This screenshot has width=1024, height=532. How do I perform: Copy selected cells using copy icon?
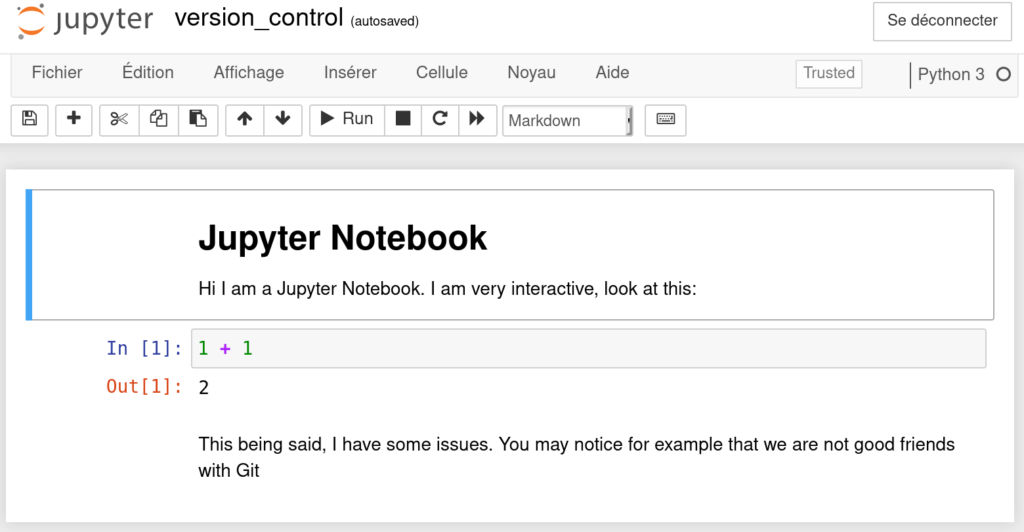[158, 119]
